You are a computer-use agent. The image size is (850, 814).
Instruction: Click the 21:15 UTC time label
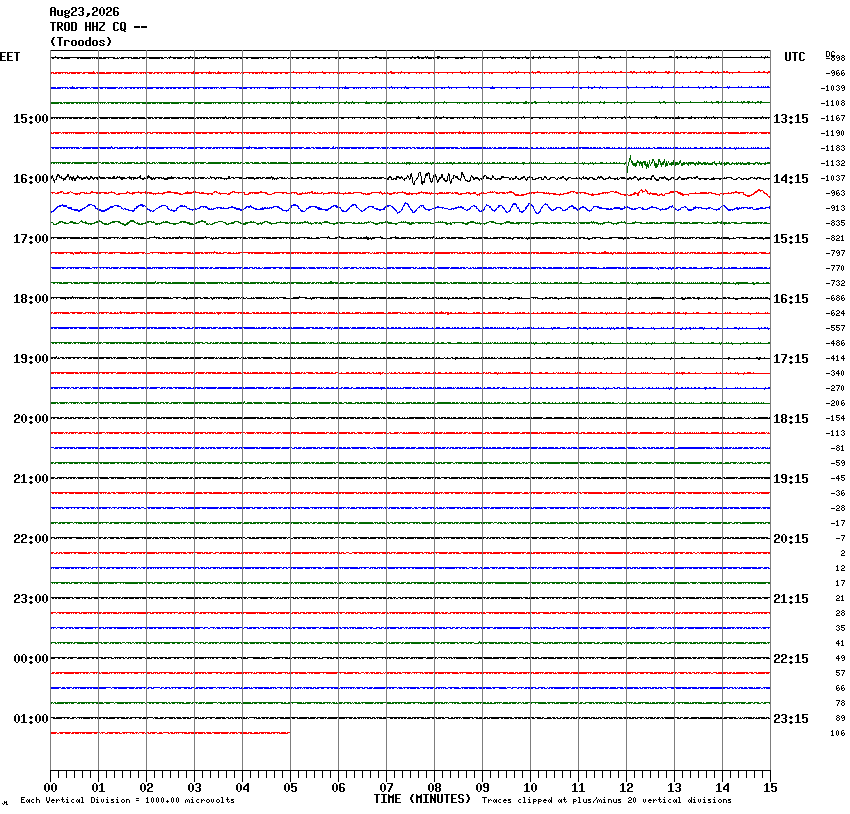tap(790, 599)
